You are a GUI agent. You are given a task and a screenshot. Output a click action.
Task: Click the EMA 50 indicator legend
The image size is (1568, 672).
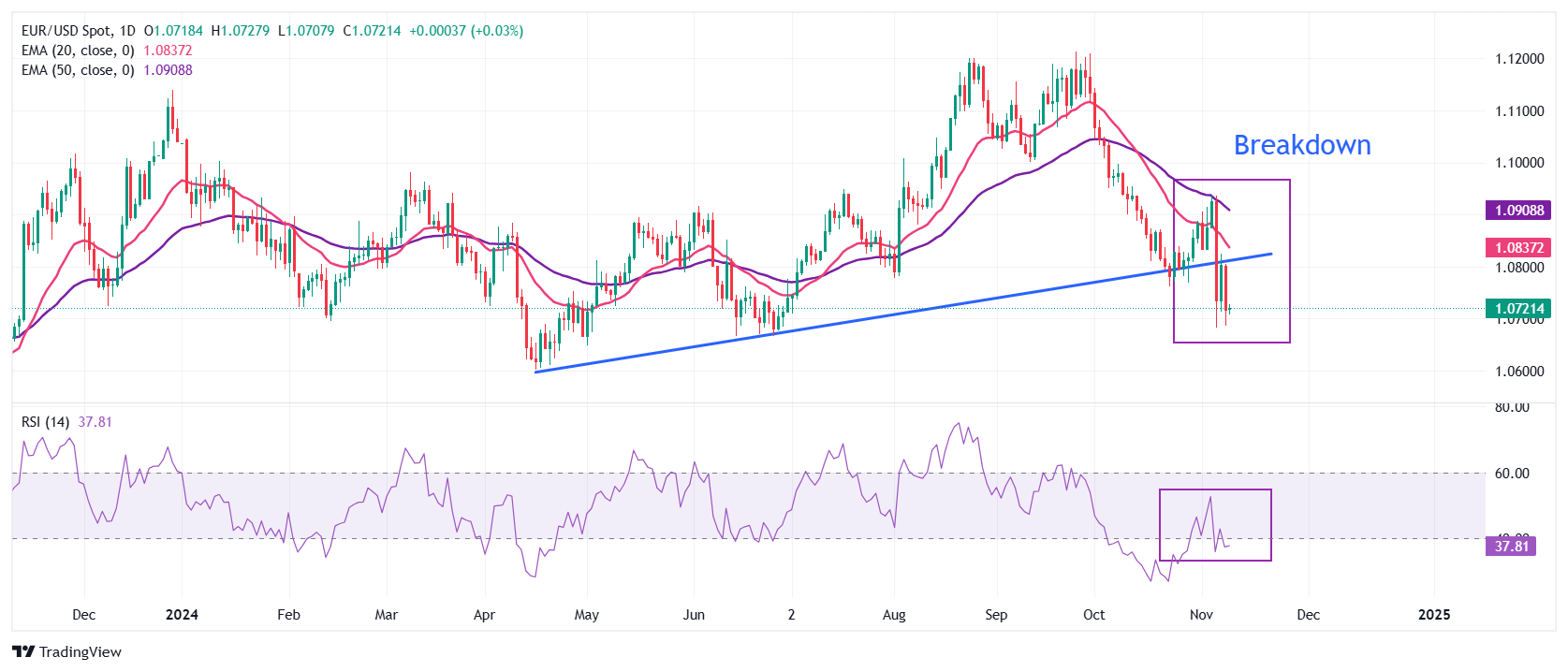78,70
